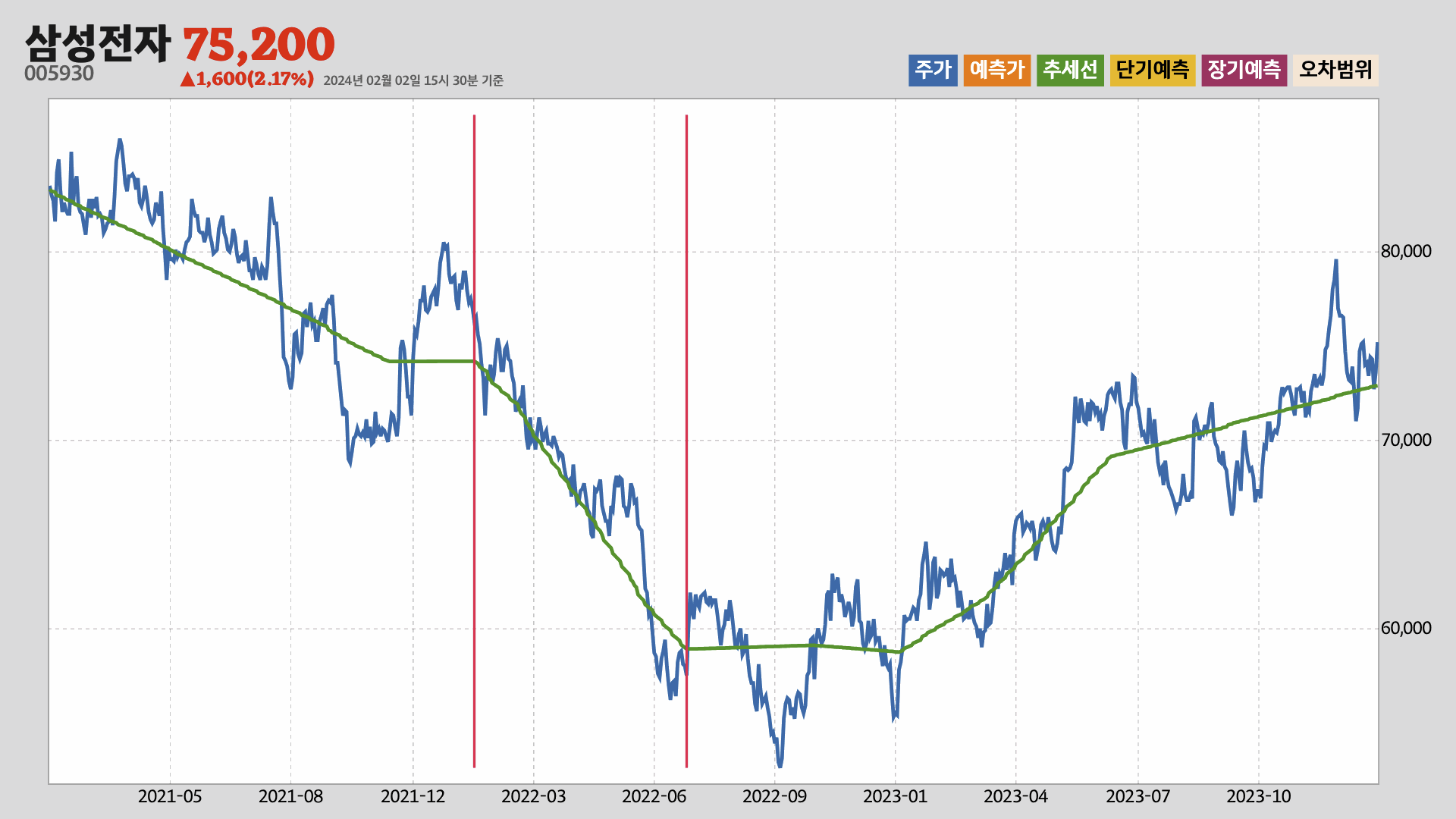This screenshot has width=1456, height=819.
Task: Click the ▲1,600(2.17%) change value
Action: coord(247,79)
